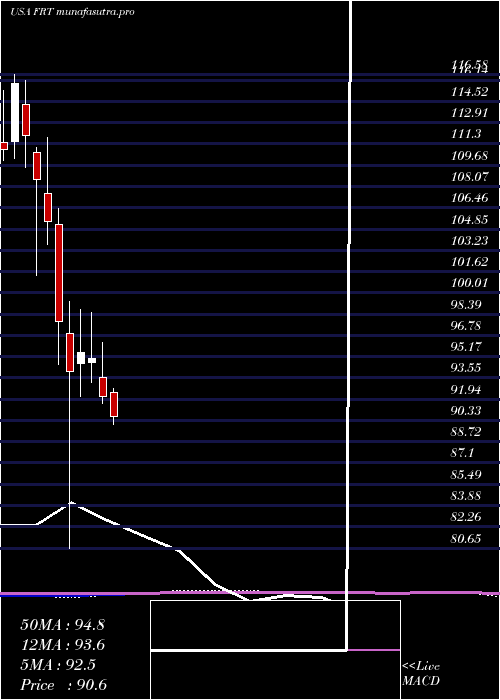
Task: Click the 5MA : 92.5 reading
Action: pos(58,665)
